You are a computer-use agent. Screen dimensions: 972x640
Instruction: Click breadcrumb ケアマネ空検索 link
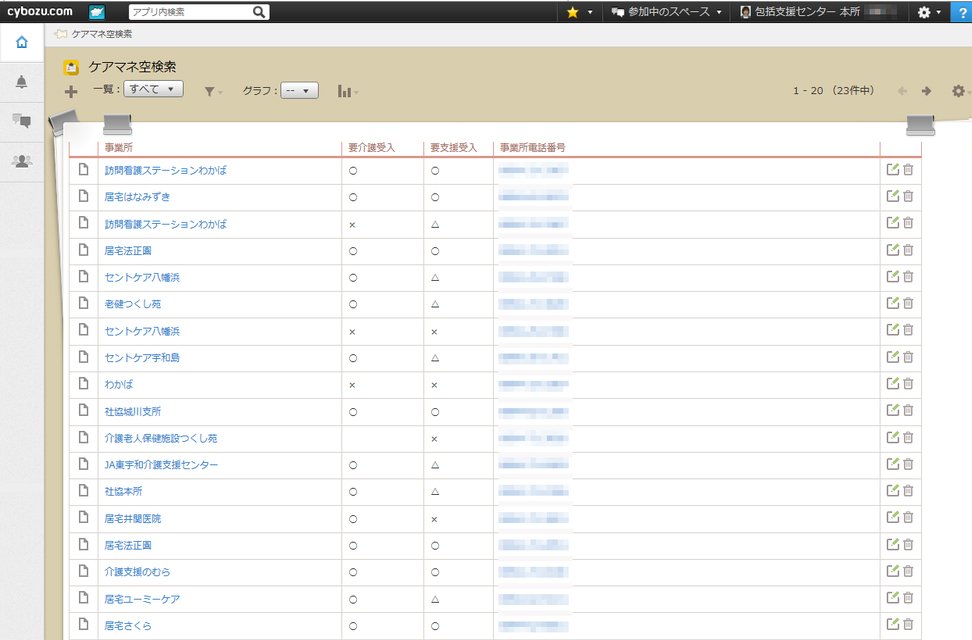click(x=102, y=34)
